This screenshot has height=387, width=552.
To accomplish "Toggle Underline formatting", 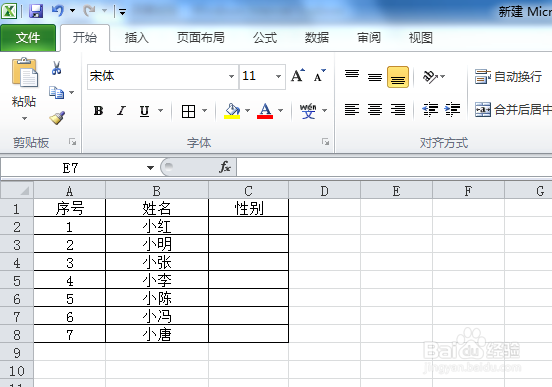I will pyautogui.click(x=144, y=111).
